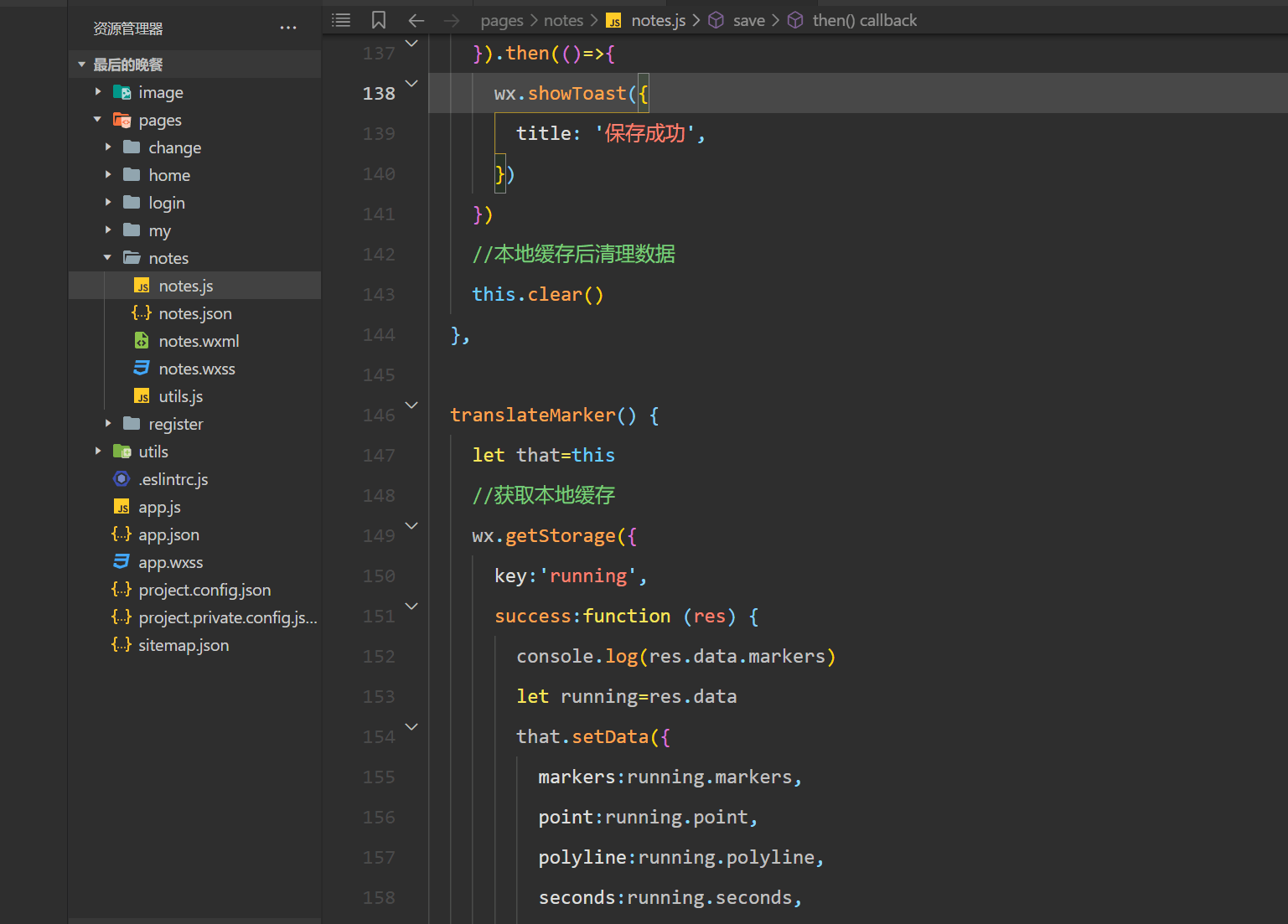Open the .eslintrc.js config file
The image size is (1288, 924).
pos(173,479)
